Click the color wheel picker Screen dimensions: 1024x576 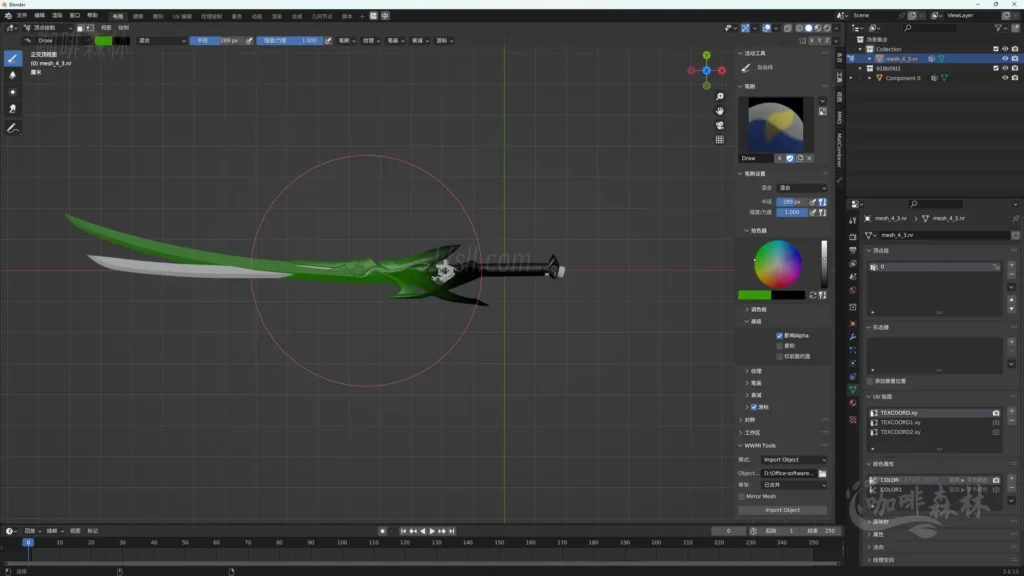point(778,264)
